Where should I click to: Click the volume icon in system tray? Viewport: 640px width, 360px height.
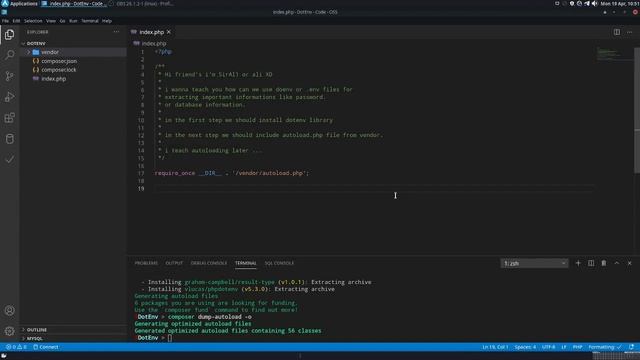[594, 4]
